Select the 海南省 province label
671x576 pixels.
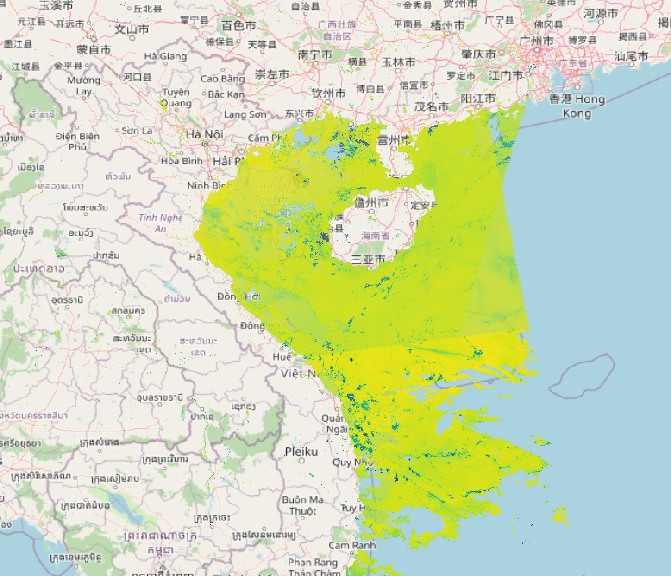[x=376, y=235]
